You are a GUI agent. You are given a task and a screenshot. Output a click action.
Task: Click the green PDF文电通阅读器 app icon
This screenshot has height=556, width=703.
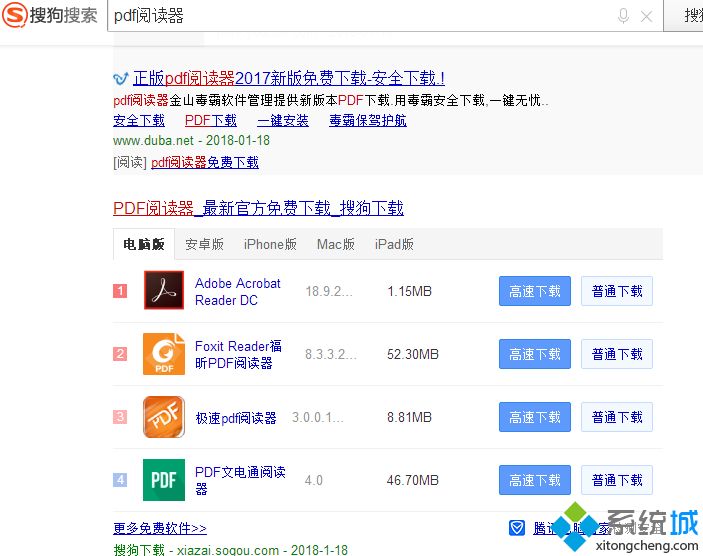(x=164, y=480)
